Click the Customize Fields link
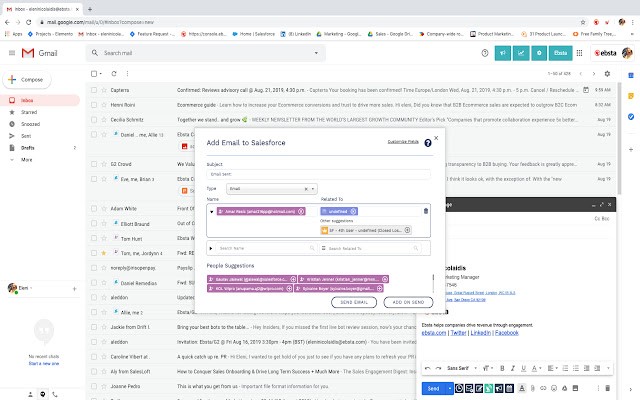640x400 pixels. click(402, 143)
